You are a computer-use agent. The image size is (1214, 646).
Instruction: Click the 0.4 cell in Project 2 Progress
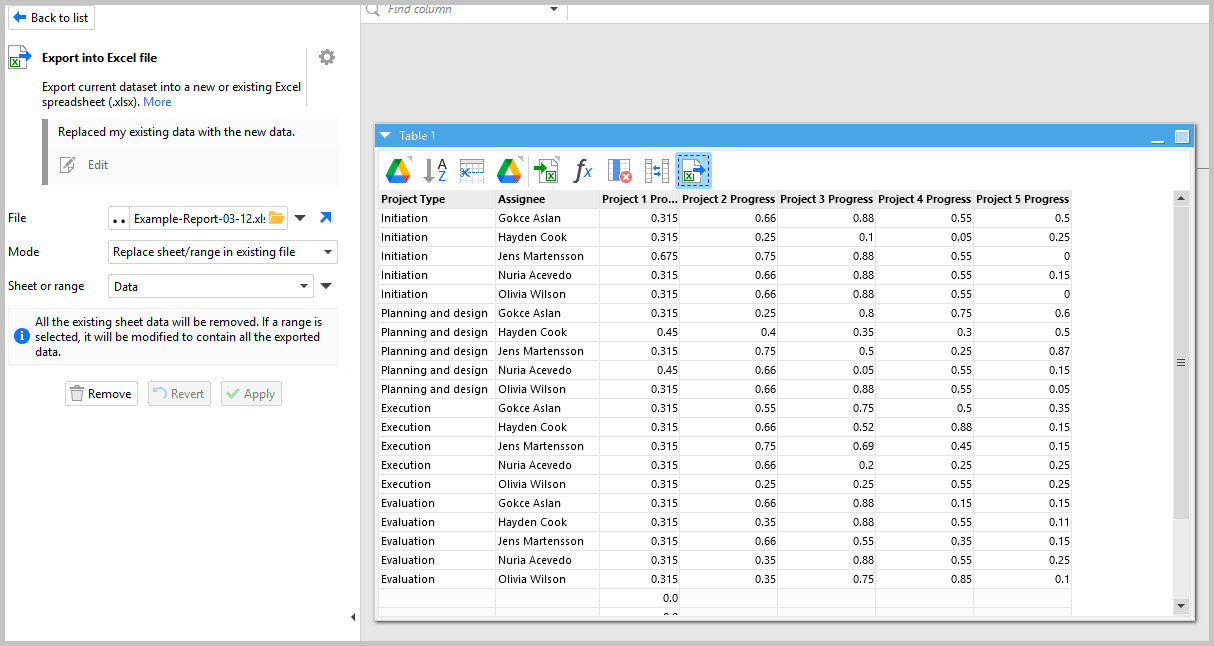click(x=729, y=332)
